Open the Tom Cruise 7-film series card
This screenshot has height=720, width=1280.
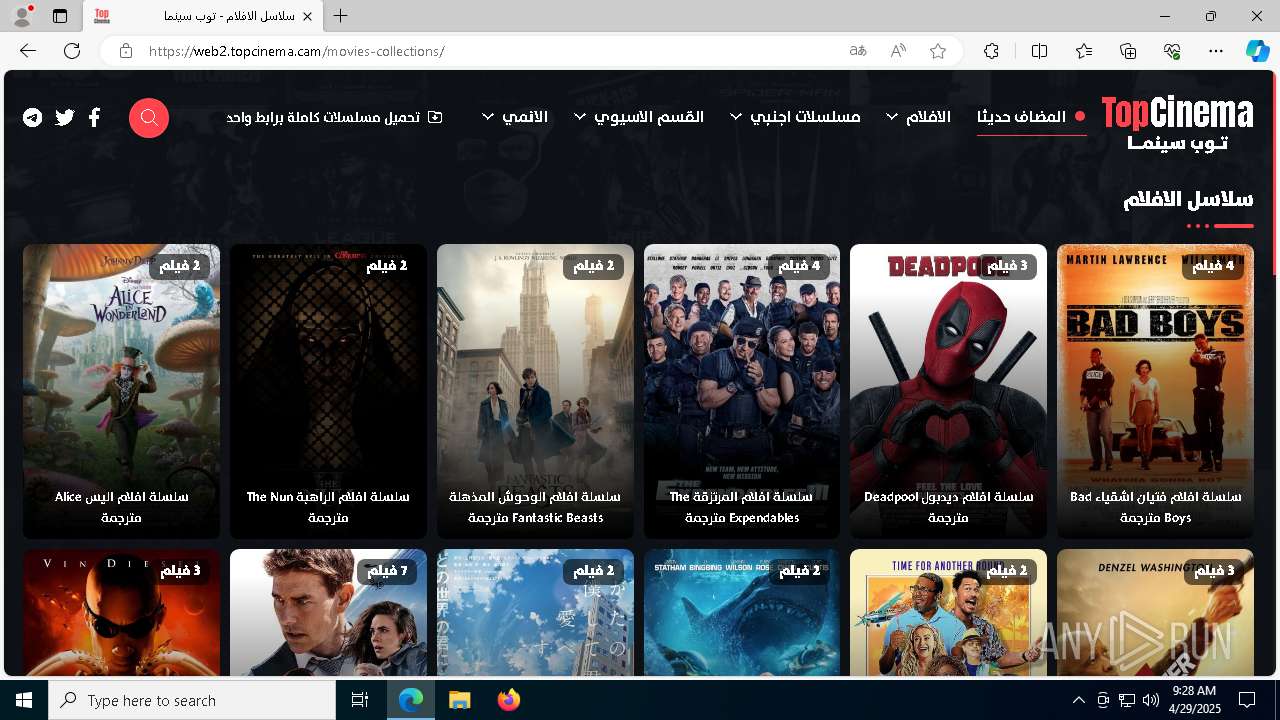click(x=328, y=612)
